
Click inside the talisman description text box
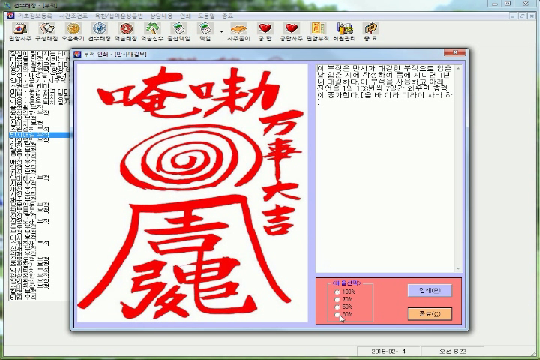click(386, 168)
